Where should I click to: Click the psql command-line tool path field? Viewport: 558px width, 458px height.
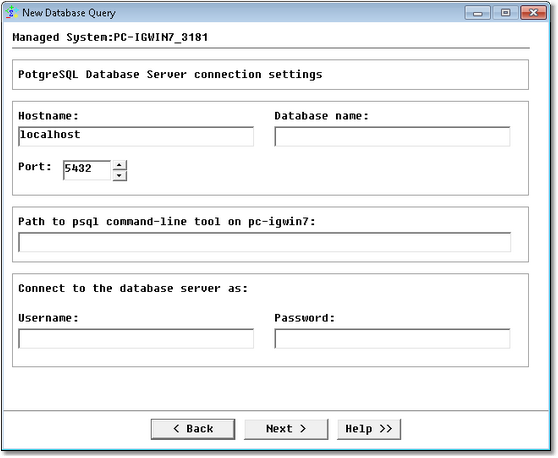264,242
